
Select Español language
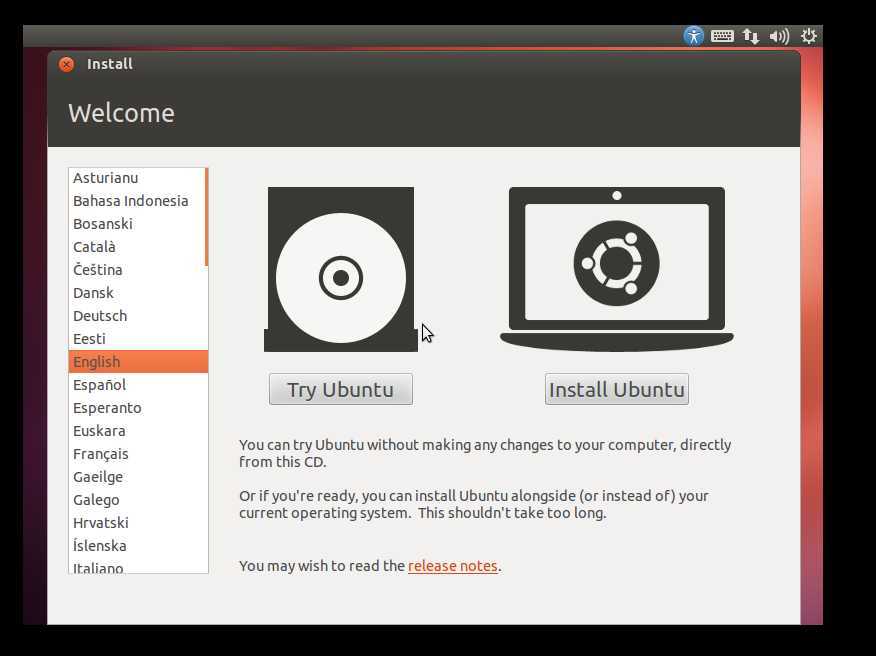(x=137, y=384)
